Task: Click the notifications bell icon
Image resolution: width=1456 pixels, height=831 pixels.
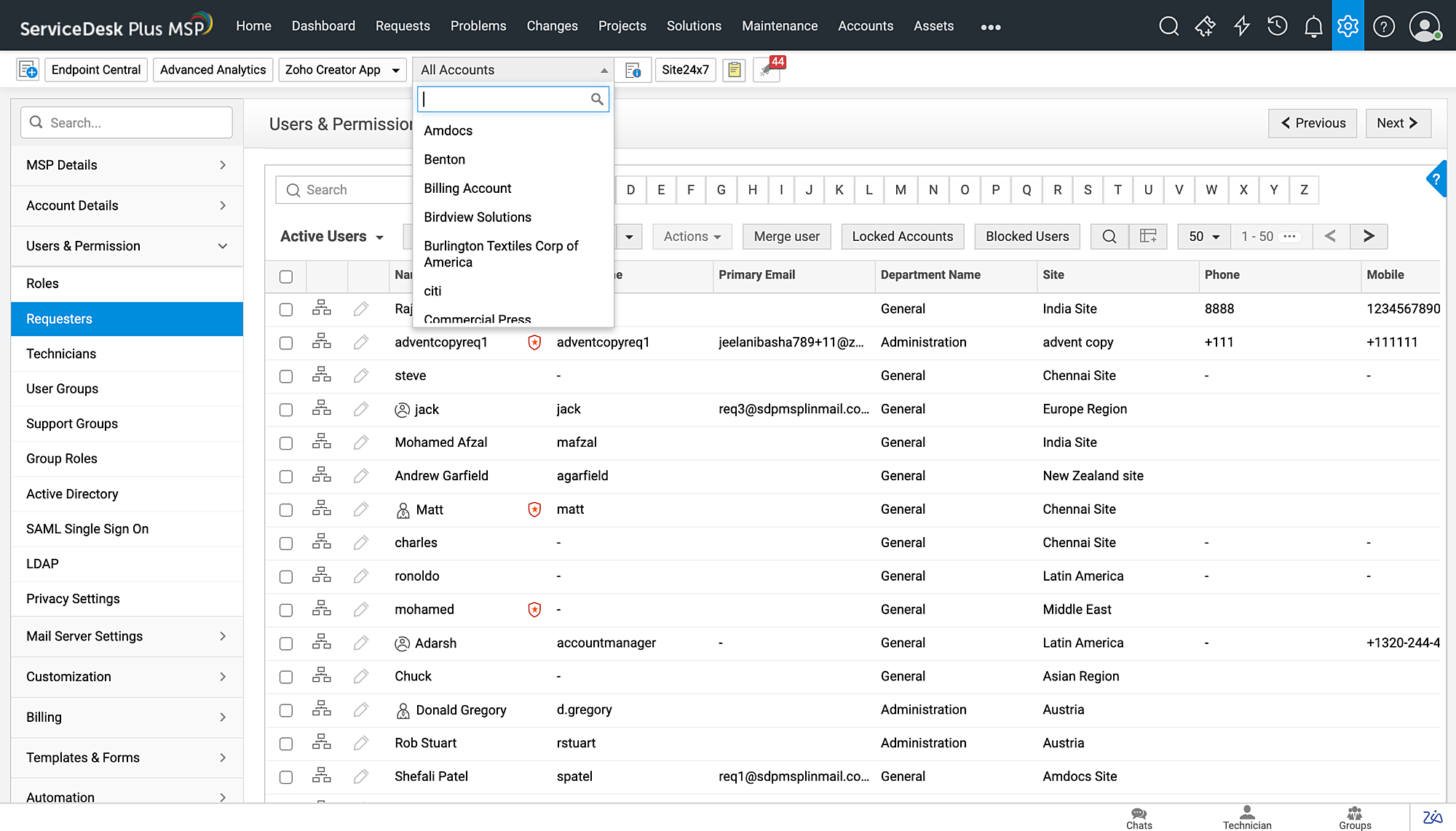Action: pyautogui.click(x=1313, y=26)
